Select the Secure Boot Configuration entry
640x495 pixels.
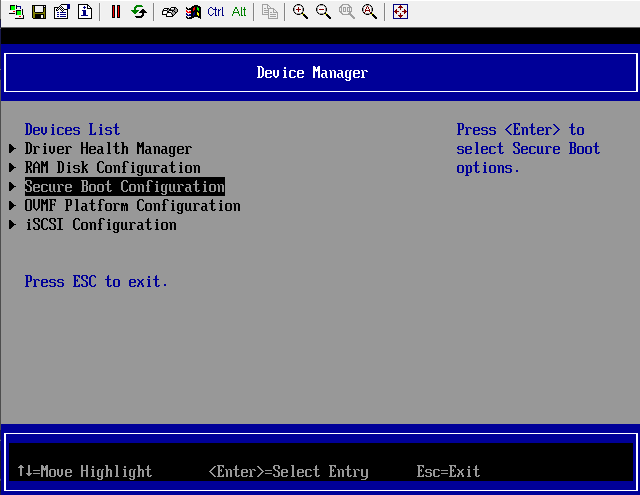[124, 187]
